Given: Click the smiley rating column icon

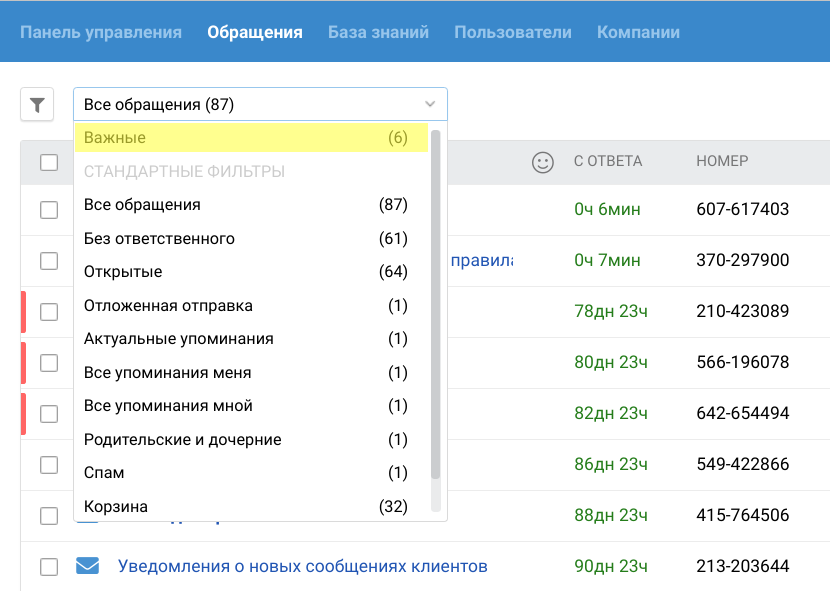Looking at the screenshot, I should (543, 162).
